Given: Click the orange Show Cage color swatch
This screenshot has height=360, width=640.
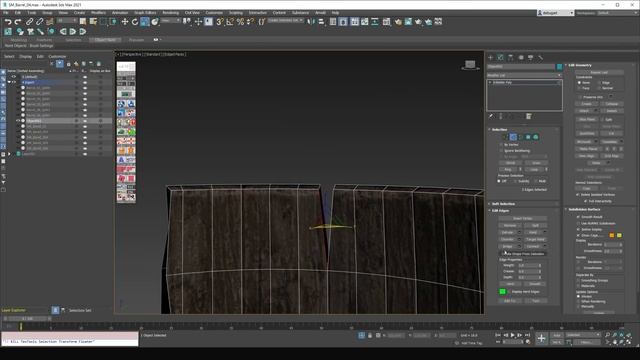Looking at the screenshot, I should pyautogui.click(x=611, y=236).
